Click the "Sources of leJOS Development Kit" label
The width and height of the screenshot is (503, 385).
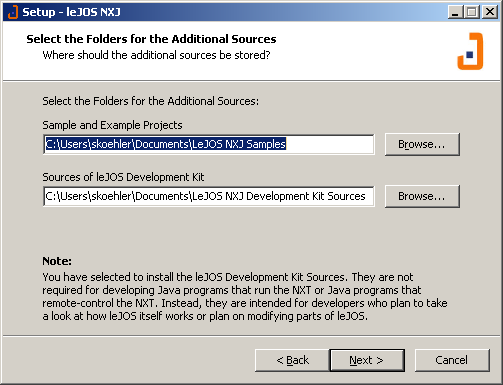[x=123, y=177]
